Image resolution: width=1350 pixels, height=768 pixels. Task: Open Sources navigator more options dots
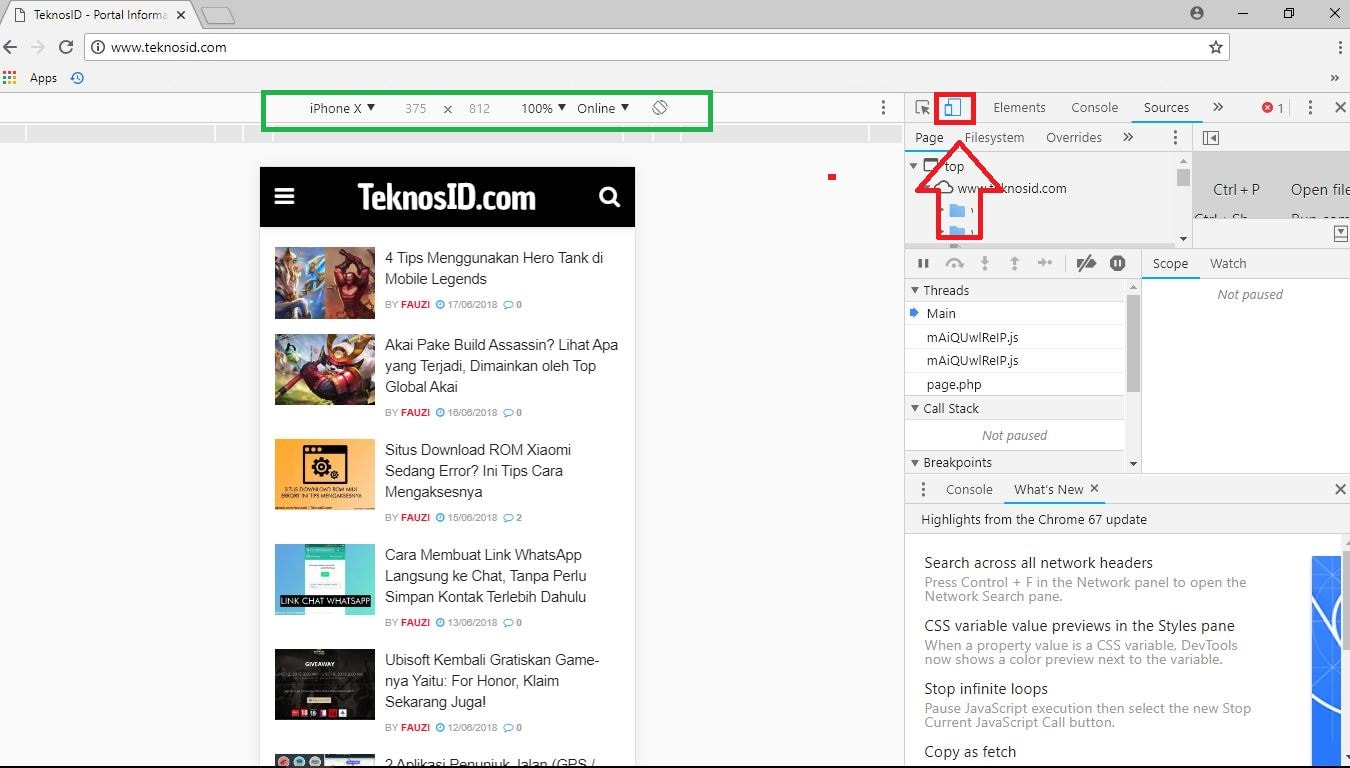coord(1175,137)
